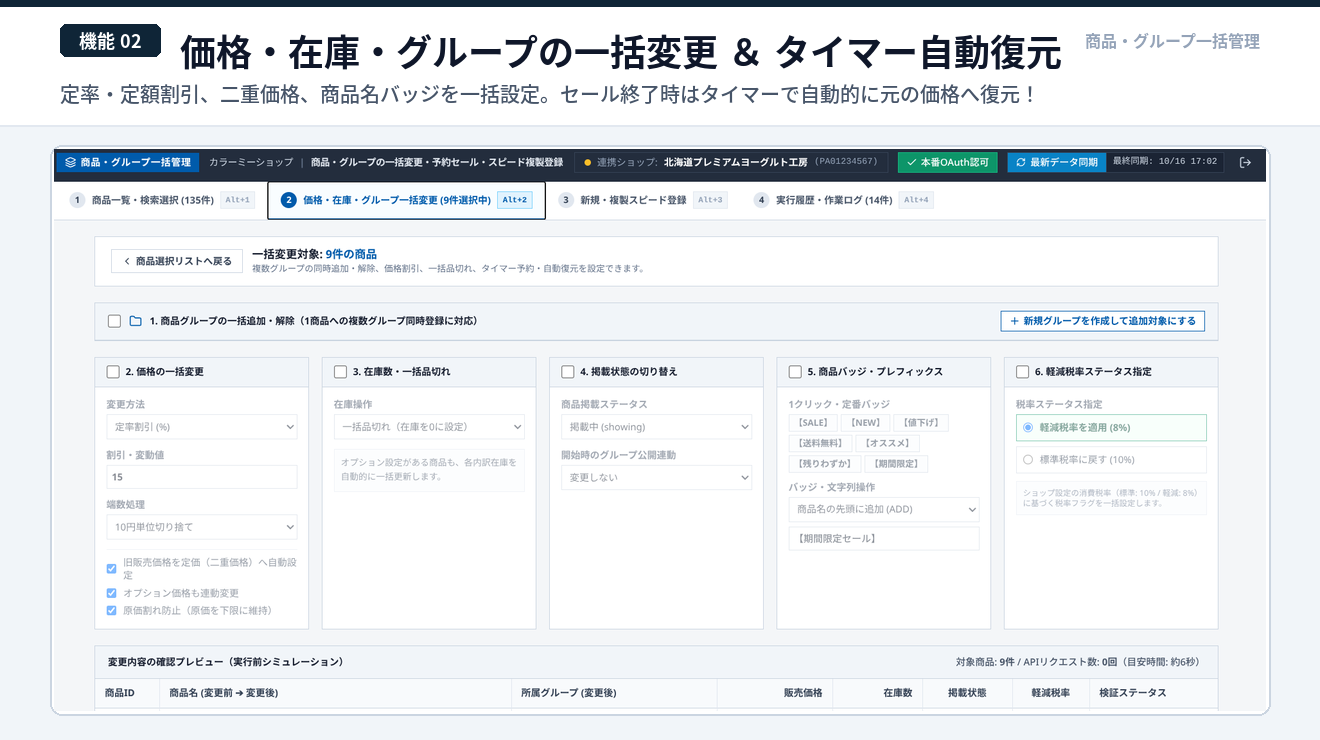Click the 最新データ同期 button
The width and height of the screenshot is (1320, 740).
tap(1056, 162)
